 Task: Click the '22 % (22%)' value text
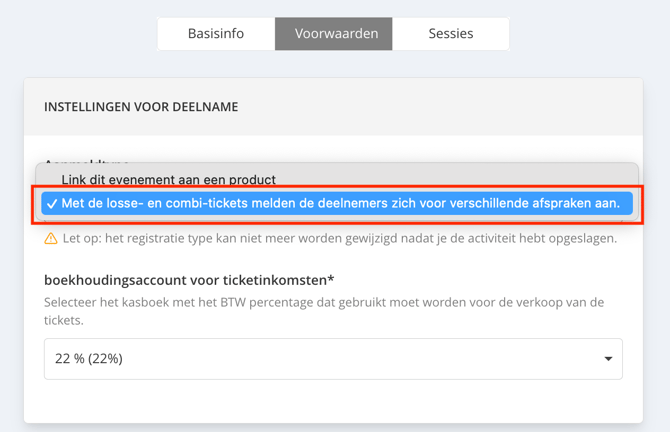click(x=89, y=359)
